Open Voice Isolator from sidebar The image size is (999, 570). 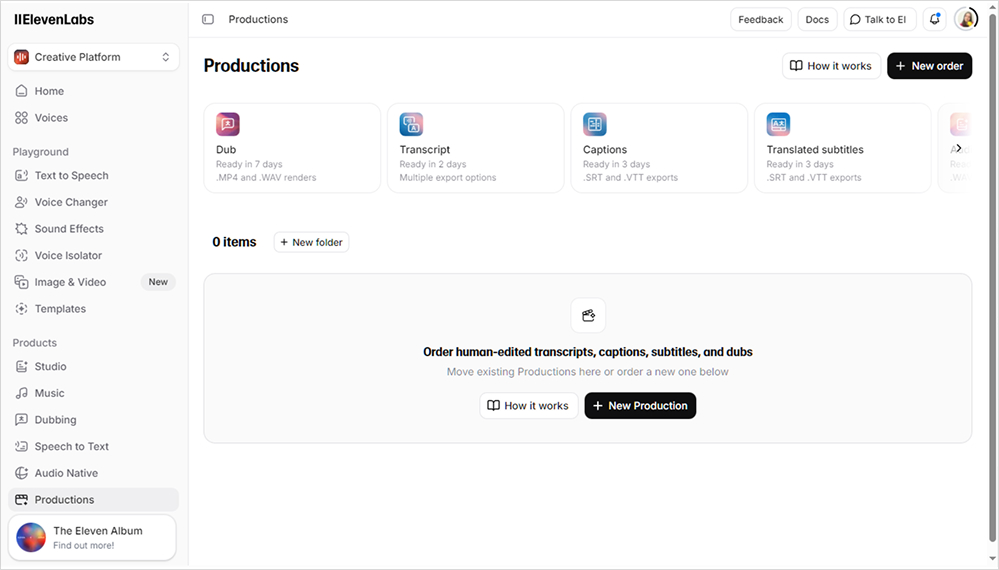(x=68, y=255)
